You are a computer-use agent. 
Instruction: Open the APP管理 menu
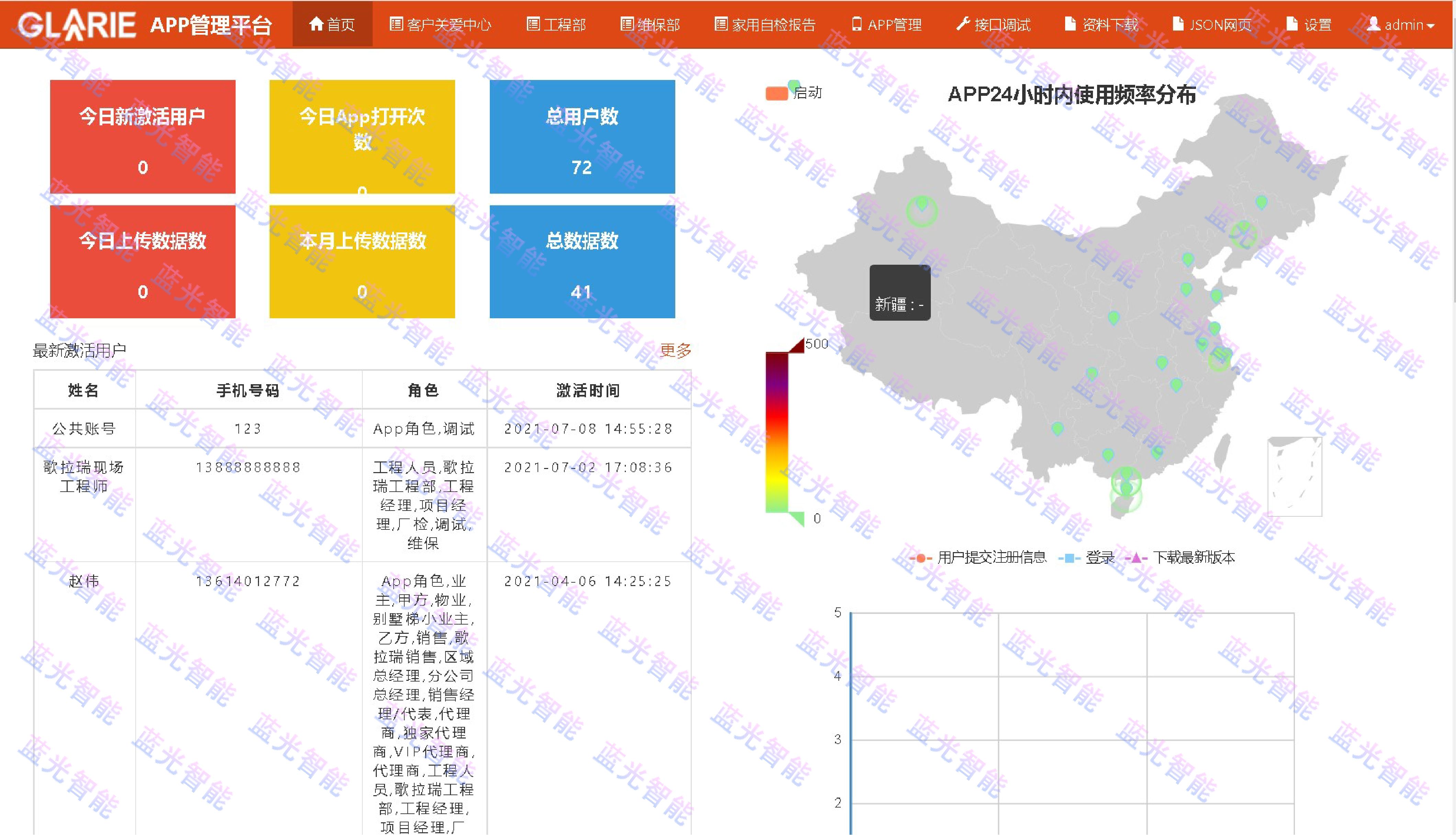point(887,24)
